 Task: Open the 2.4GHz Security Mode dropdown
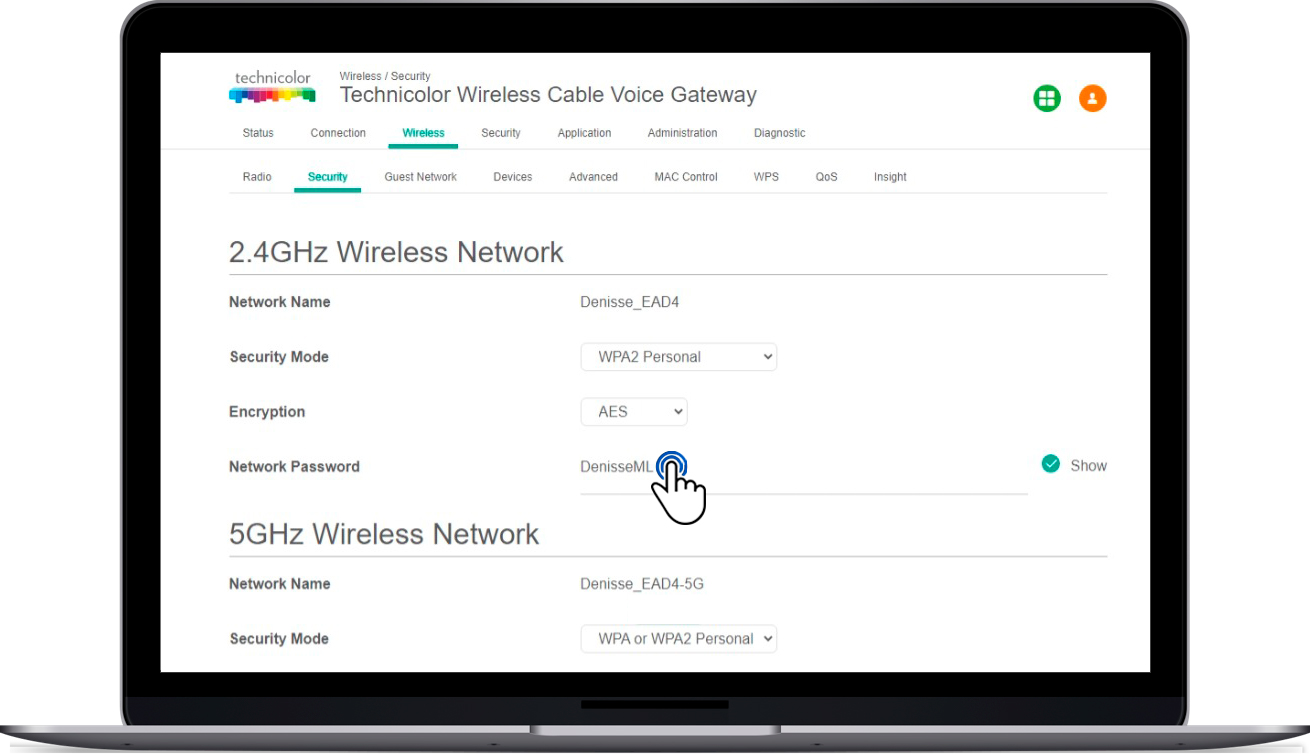click(x=679, y=357)
